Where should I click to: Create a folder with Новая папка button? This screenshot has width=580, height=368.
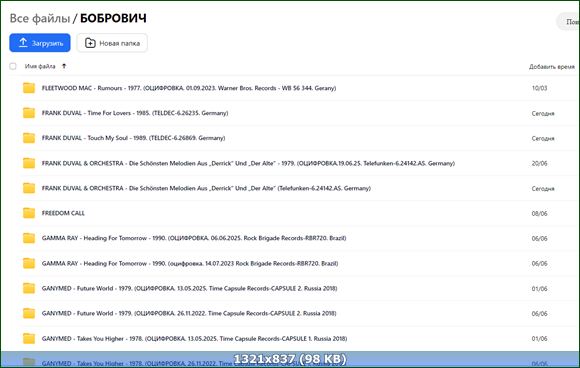[x=112, y=43]
